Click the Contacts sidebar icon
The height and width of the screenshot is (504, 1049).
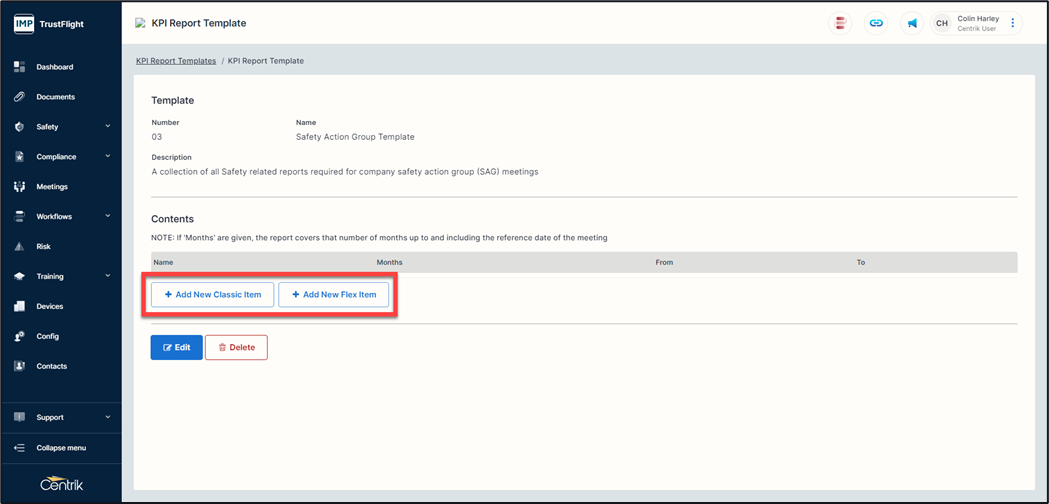click(x=19, y=366)
